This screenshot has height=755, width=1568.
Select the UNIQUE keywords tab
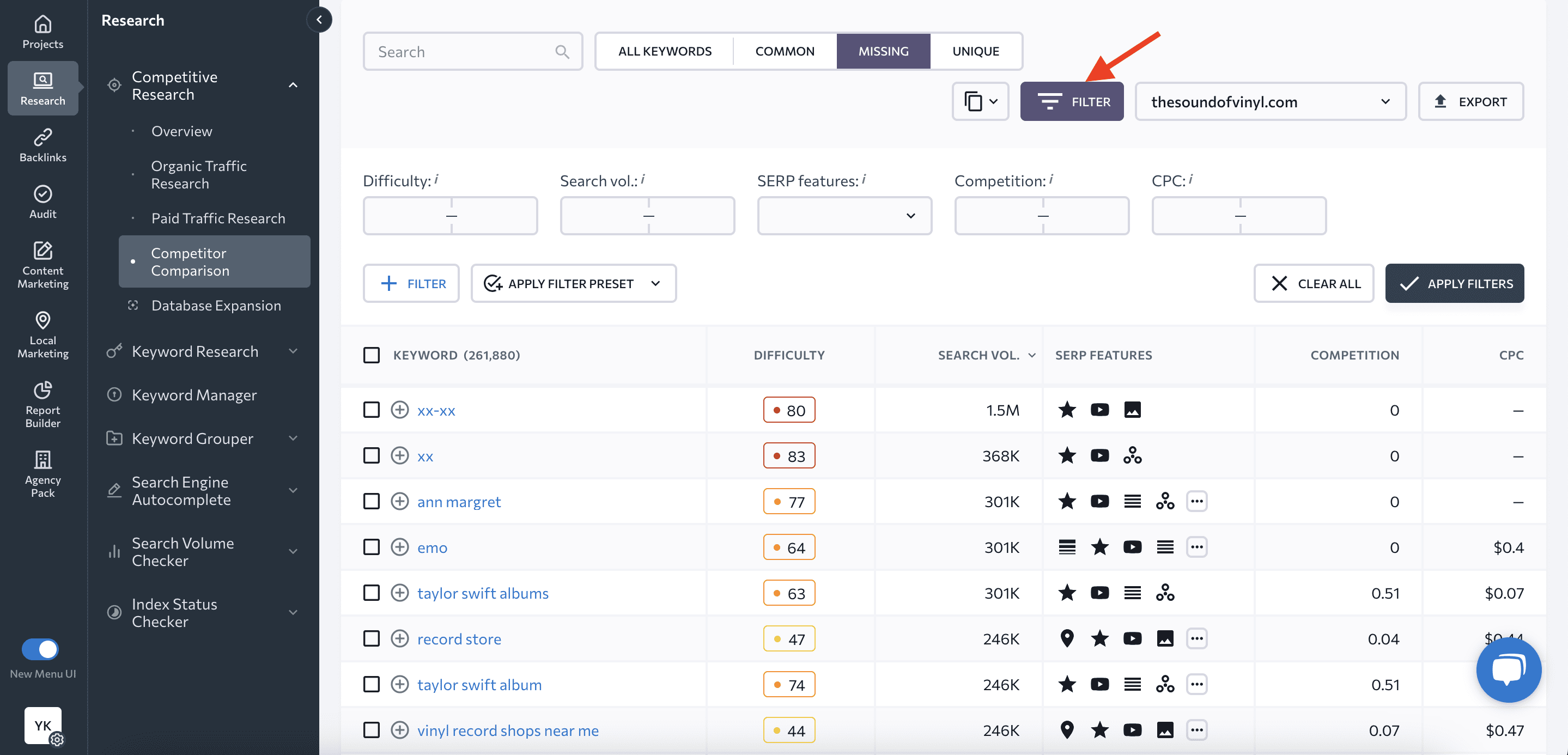[975, 51]
